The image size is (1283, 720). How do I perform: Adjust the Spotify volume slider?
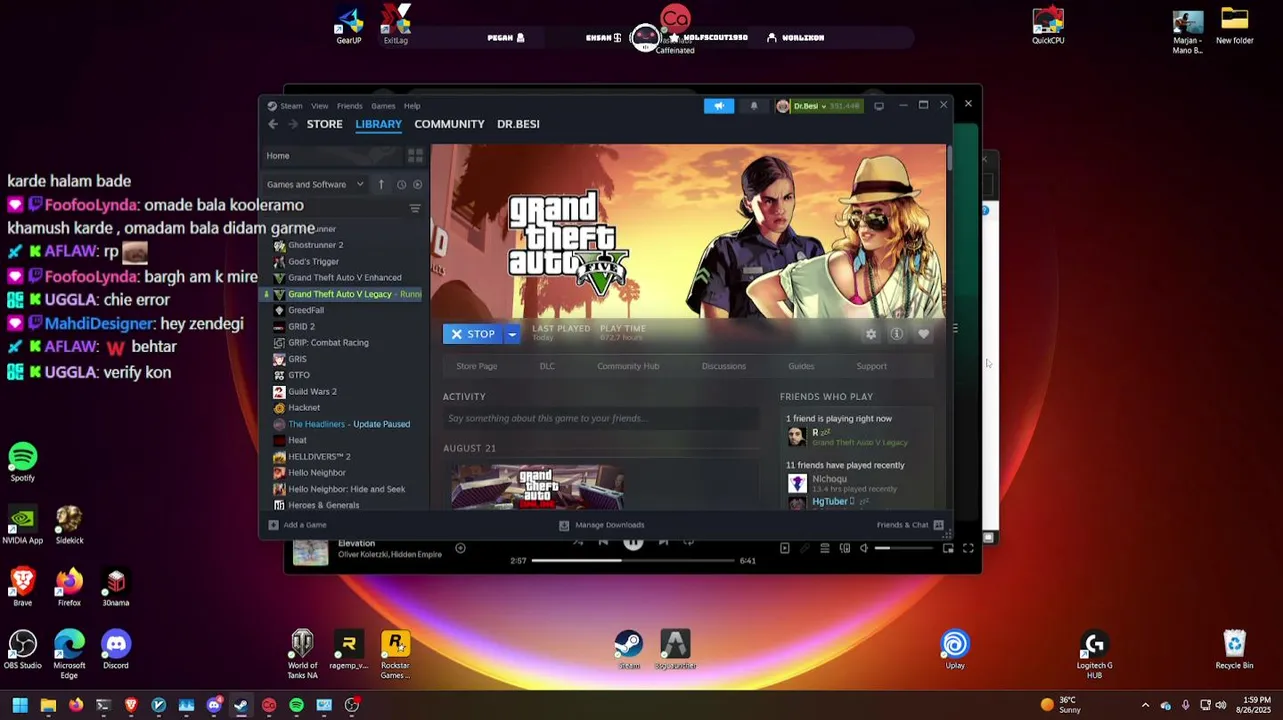click(x=904, y=548)
